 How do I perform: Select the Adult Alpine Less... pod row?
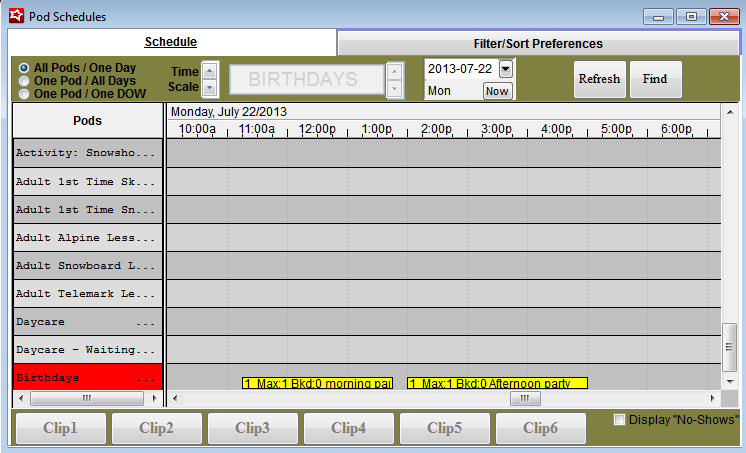(x=88, y=237)
